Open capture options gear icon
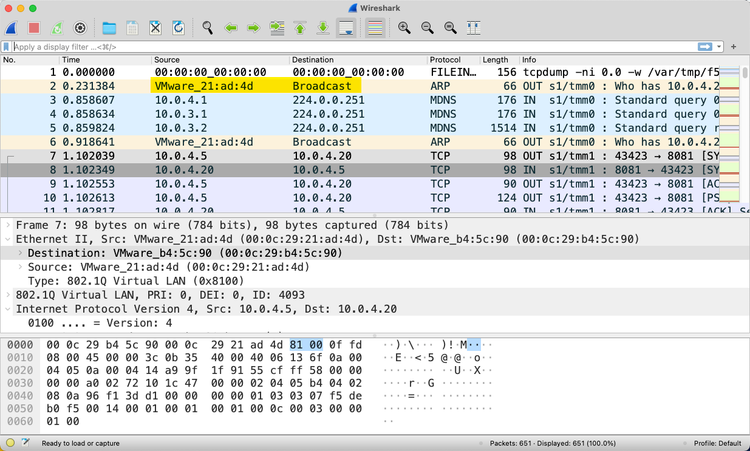The width and height of the screenshot is (750, 451). coord(80,28)
